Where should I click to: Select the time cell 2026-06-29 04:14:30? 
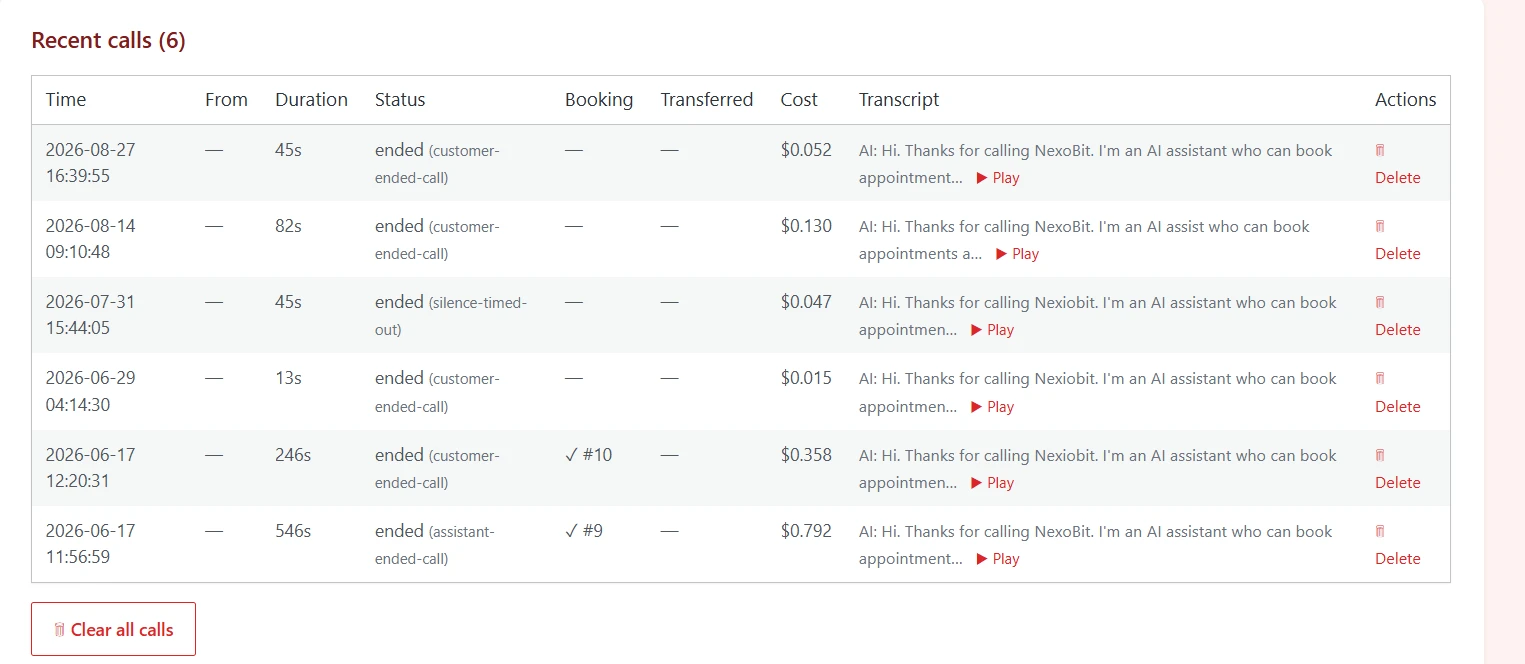pyautogui.click(x=91, y=392)
